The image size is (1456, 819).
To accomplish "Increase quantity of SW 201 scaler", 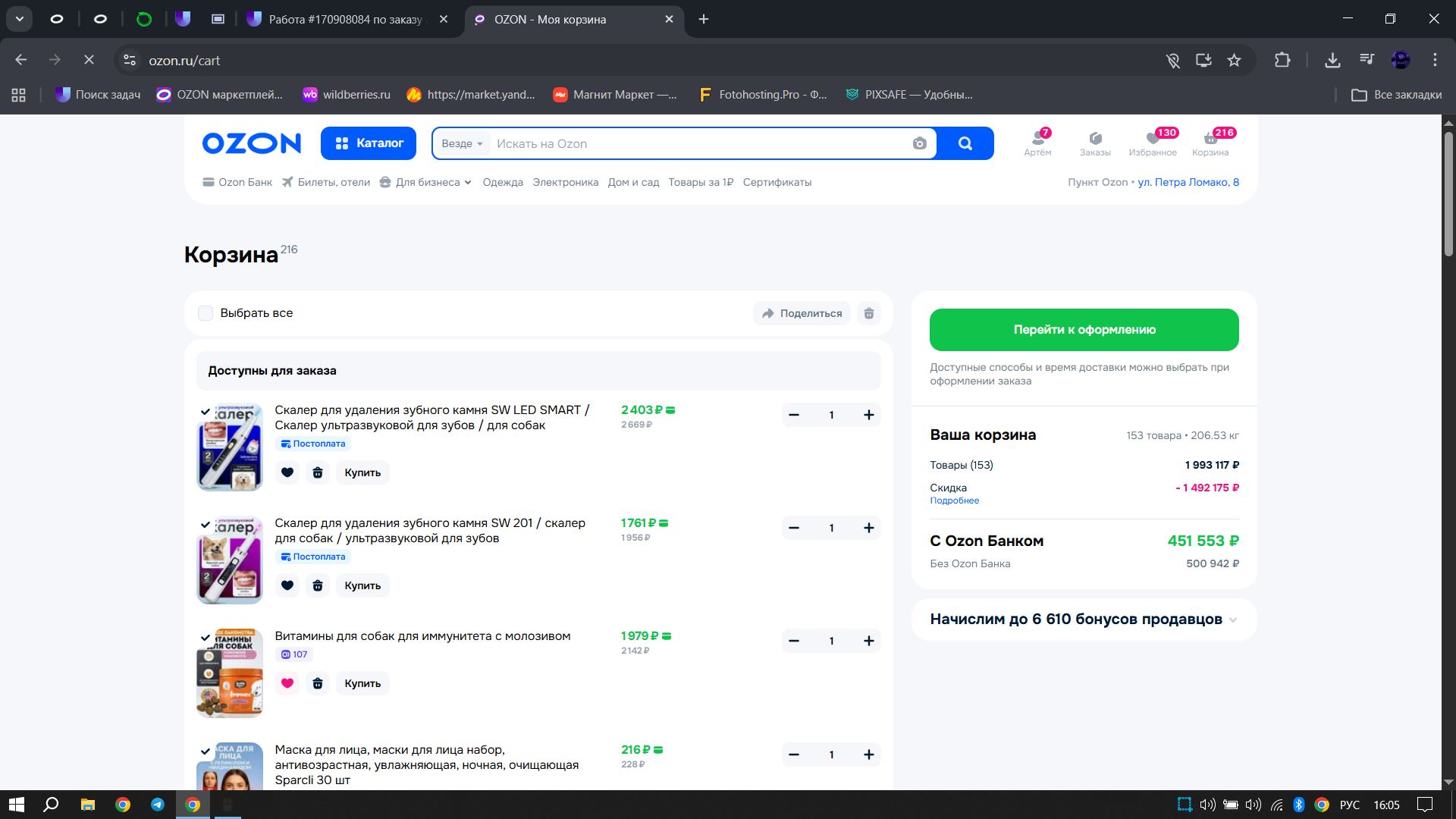I will (x=868, y=528).
